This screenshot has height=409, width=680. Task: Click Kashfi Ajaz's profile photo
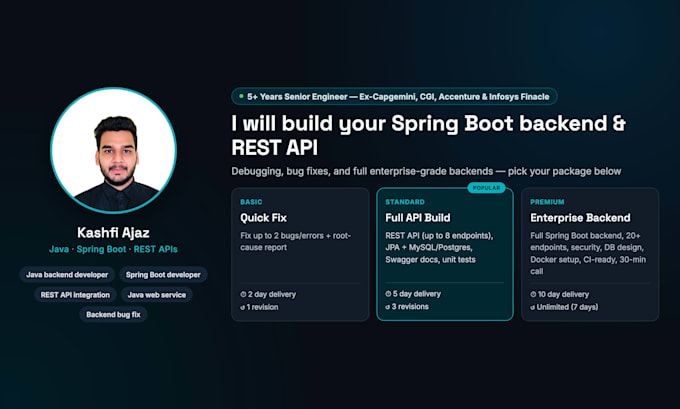(114, 150)
